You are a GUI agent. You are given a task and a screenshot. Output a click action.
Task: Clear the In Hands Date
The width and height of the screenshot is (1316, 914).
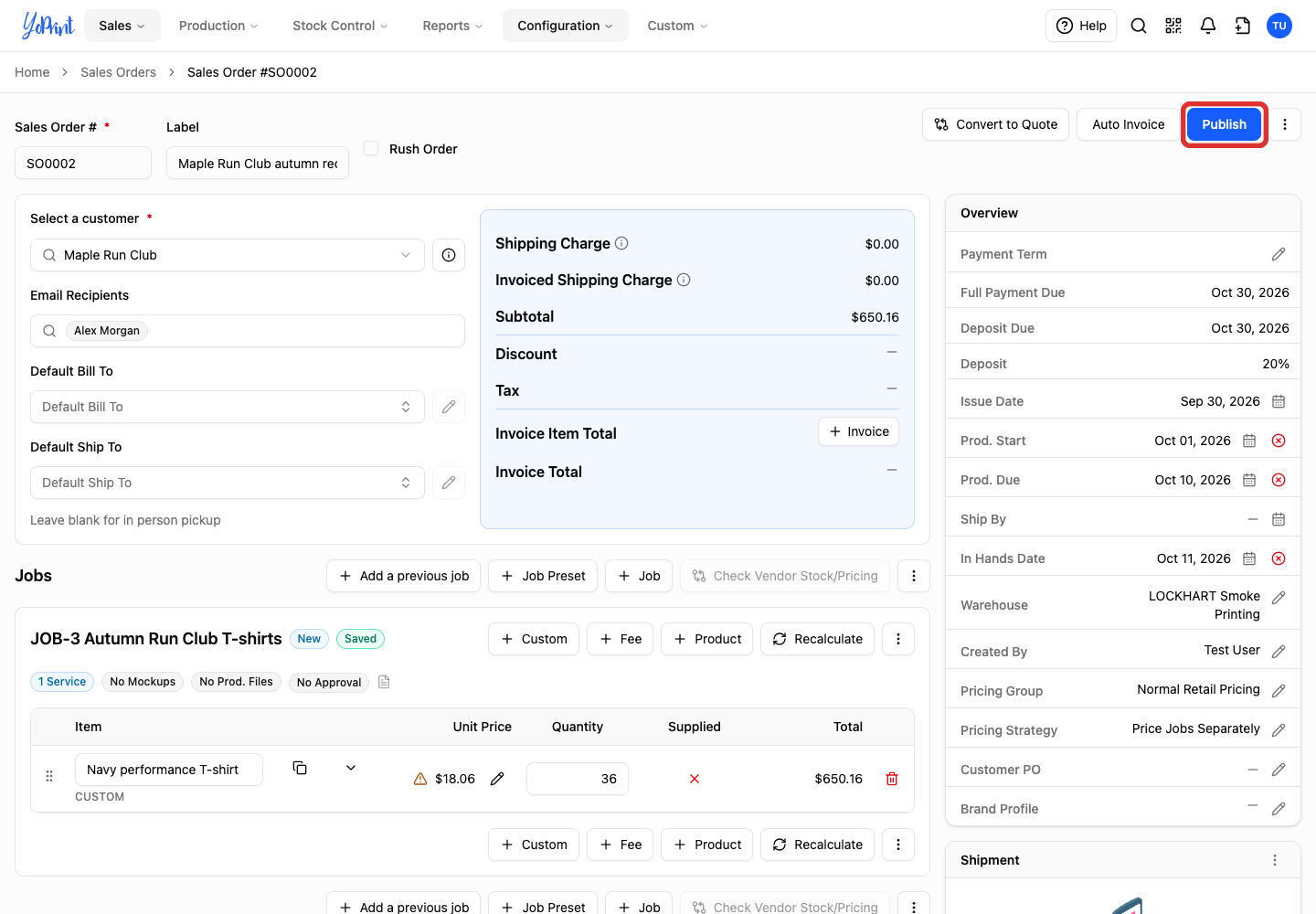tap(1279, 558)
